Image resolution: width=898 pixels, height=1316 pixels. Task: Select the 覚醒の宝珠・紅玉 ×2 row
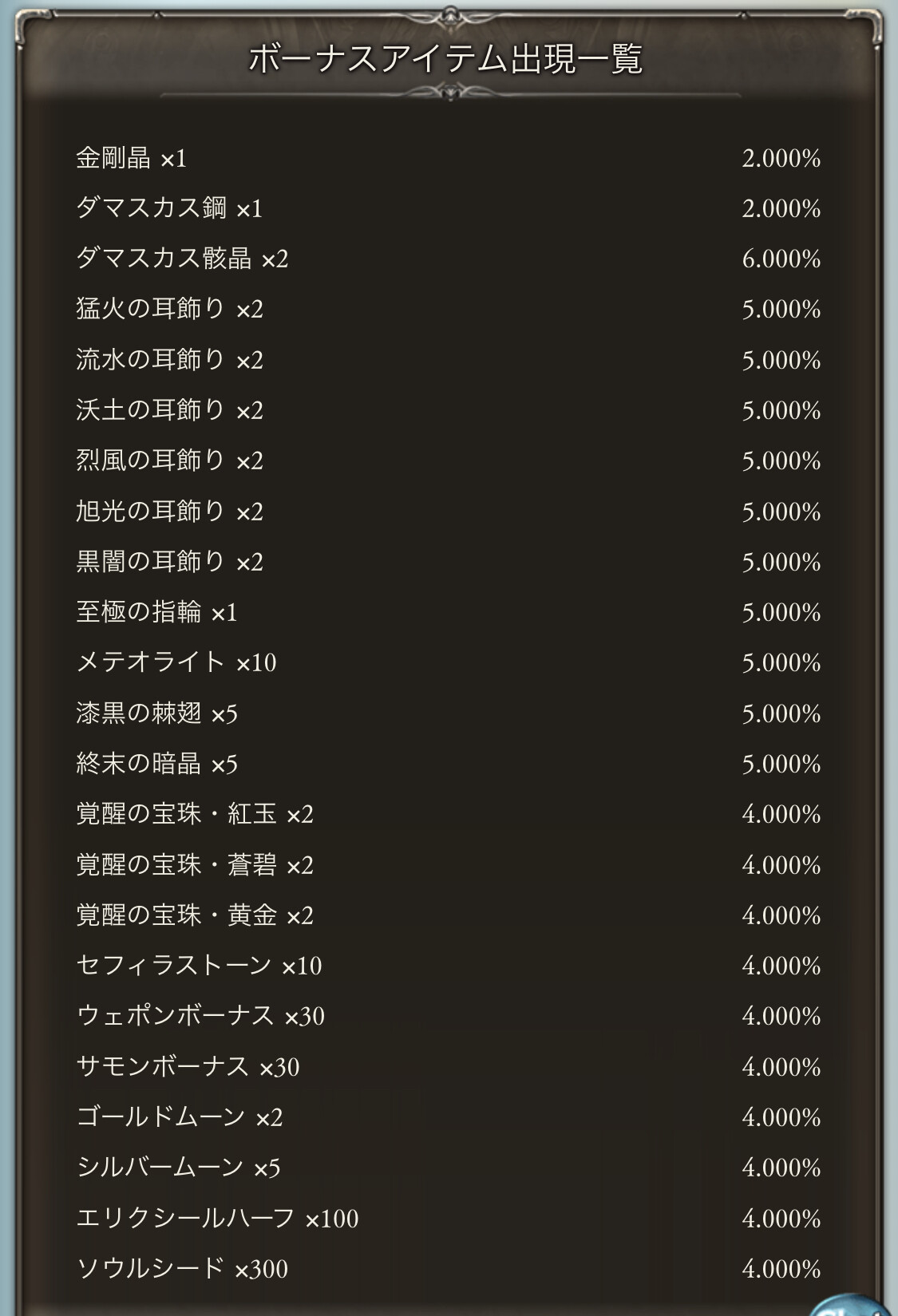[x=195, y=814]
